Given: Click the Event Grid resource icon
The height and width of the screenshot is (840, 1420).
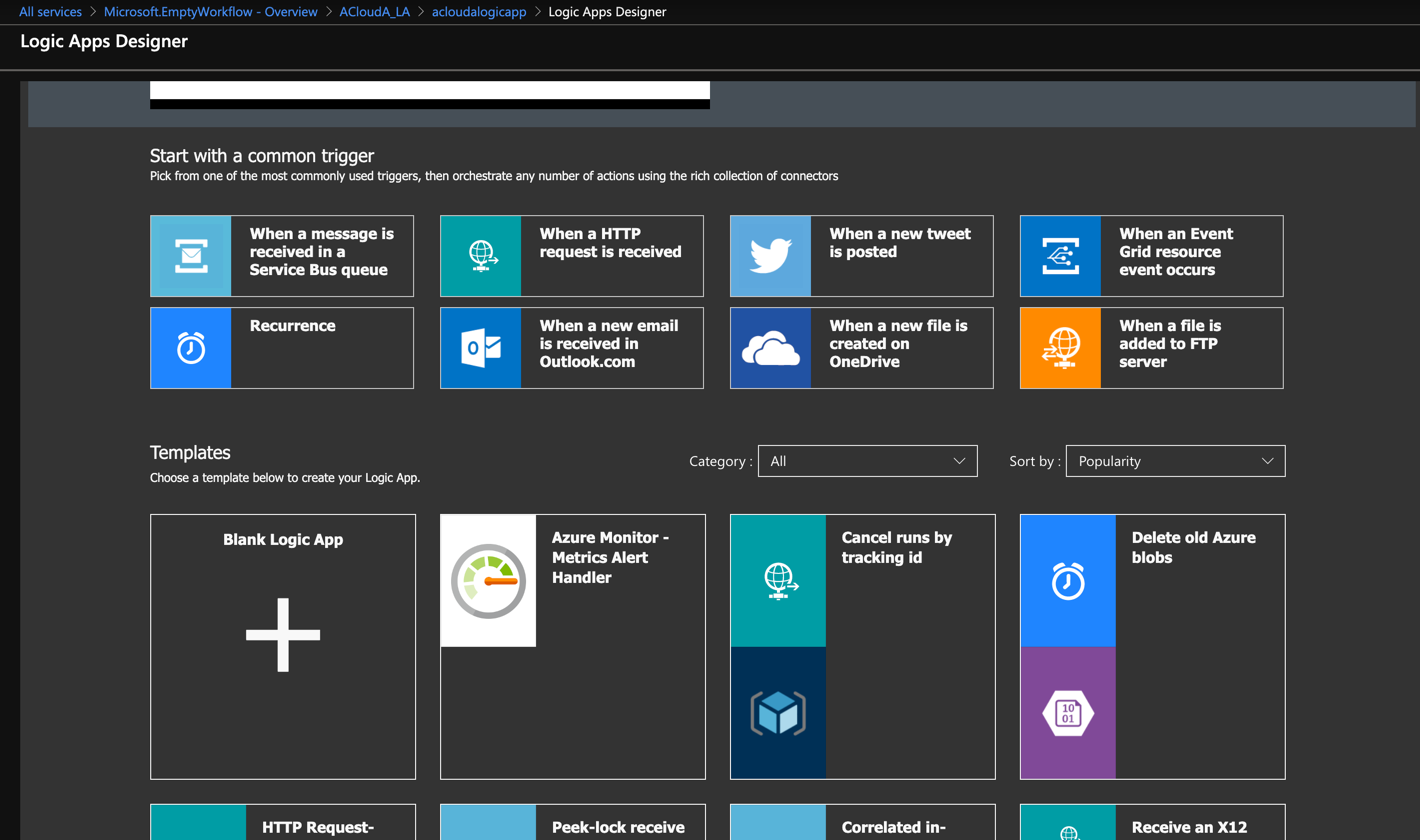Looking at the screenshot, I should coord(1061,256).
